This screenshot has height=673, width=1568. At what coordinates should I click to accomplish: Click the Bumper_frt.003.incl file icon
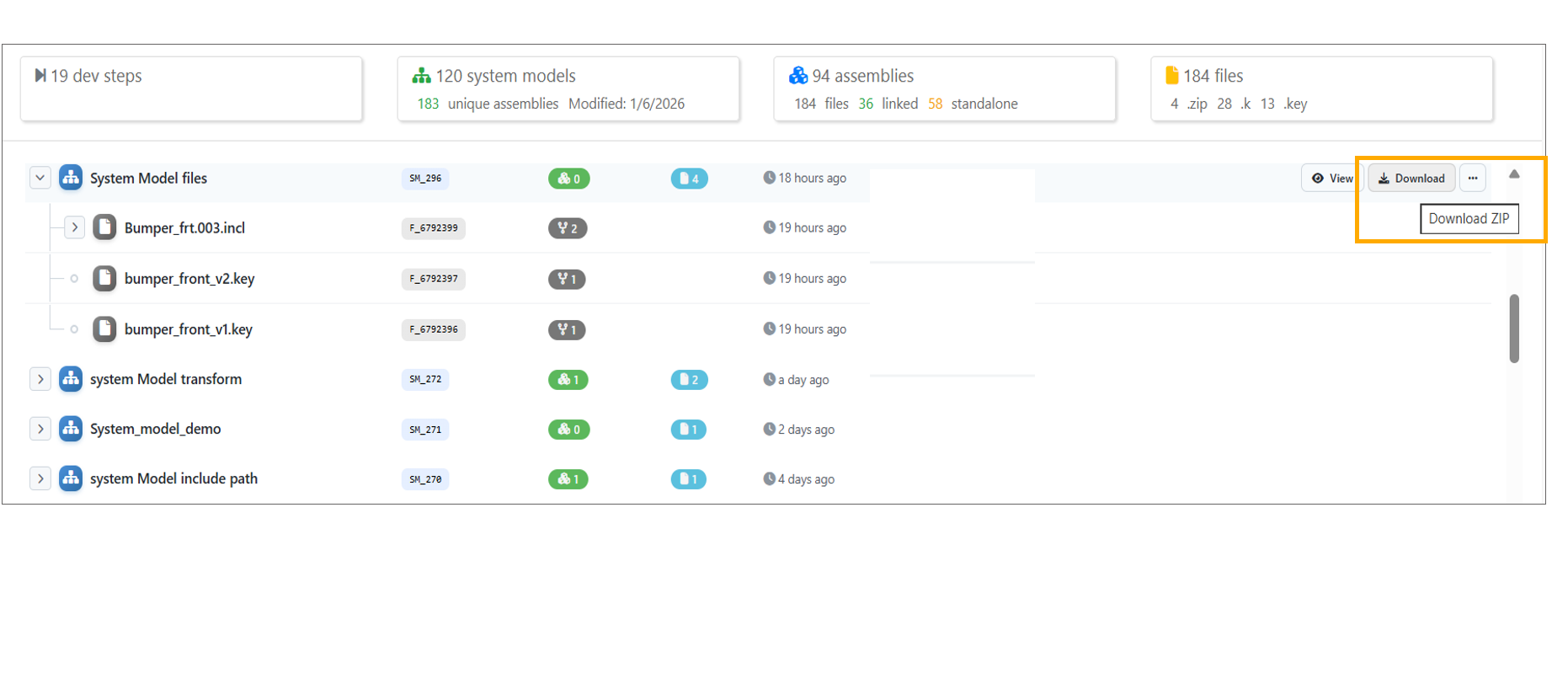pos(104,227)
